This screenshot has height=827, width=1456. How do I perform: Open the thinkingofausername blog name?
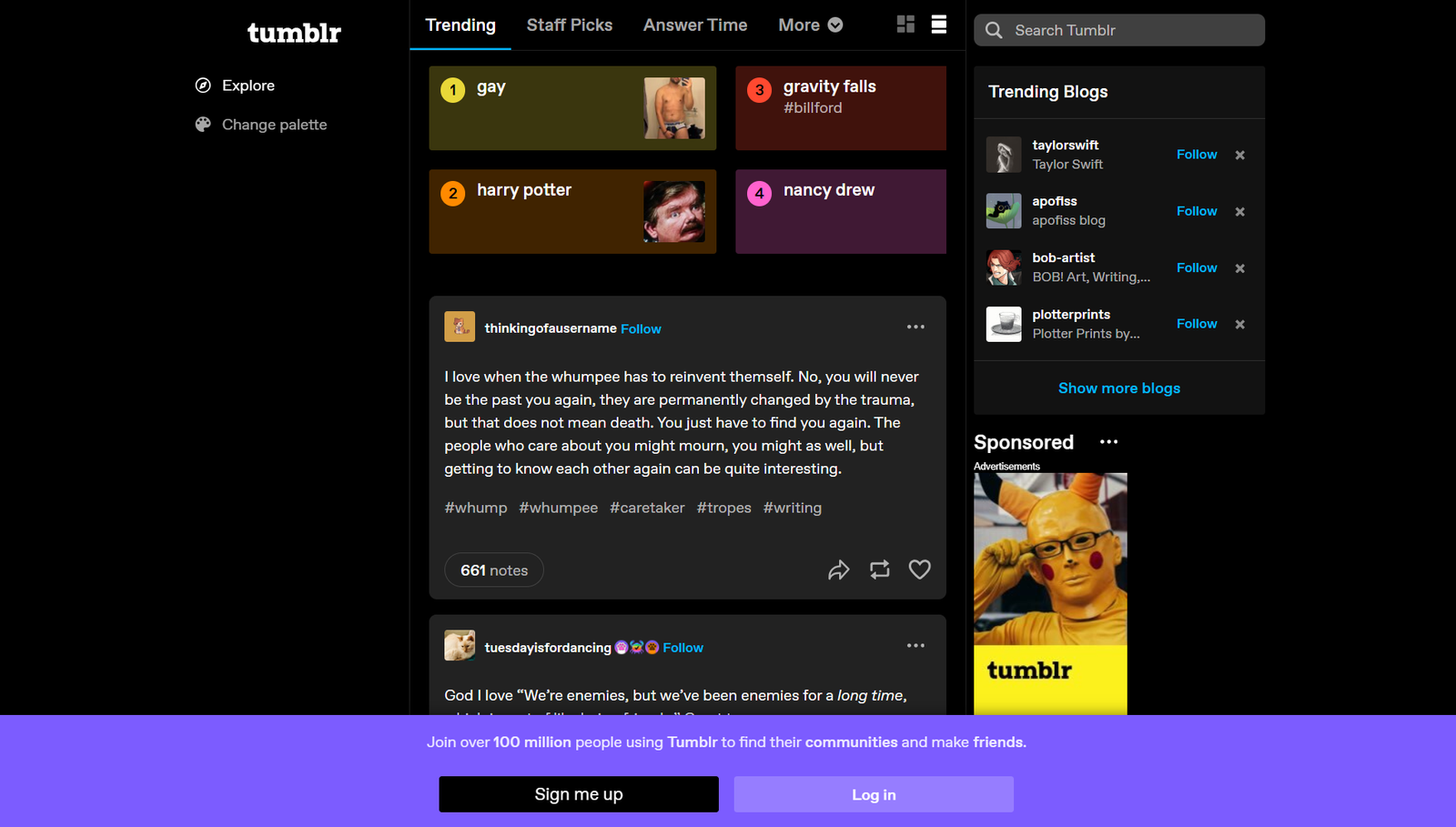[551, 328]
